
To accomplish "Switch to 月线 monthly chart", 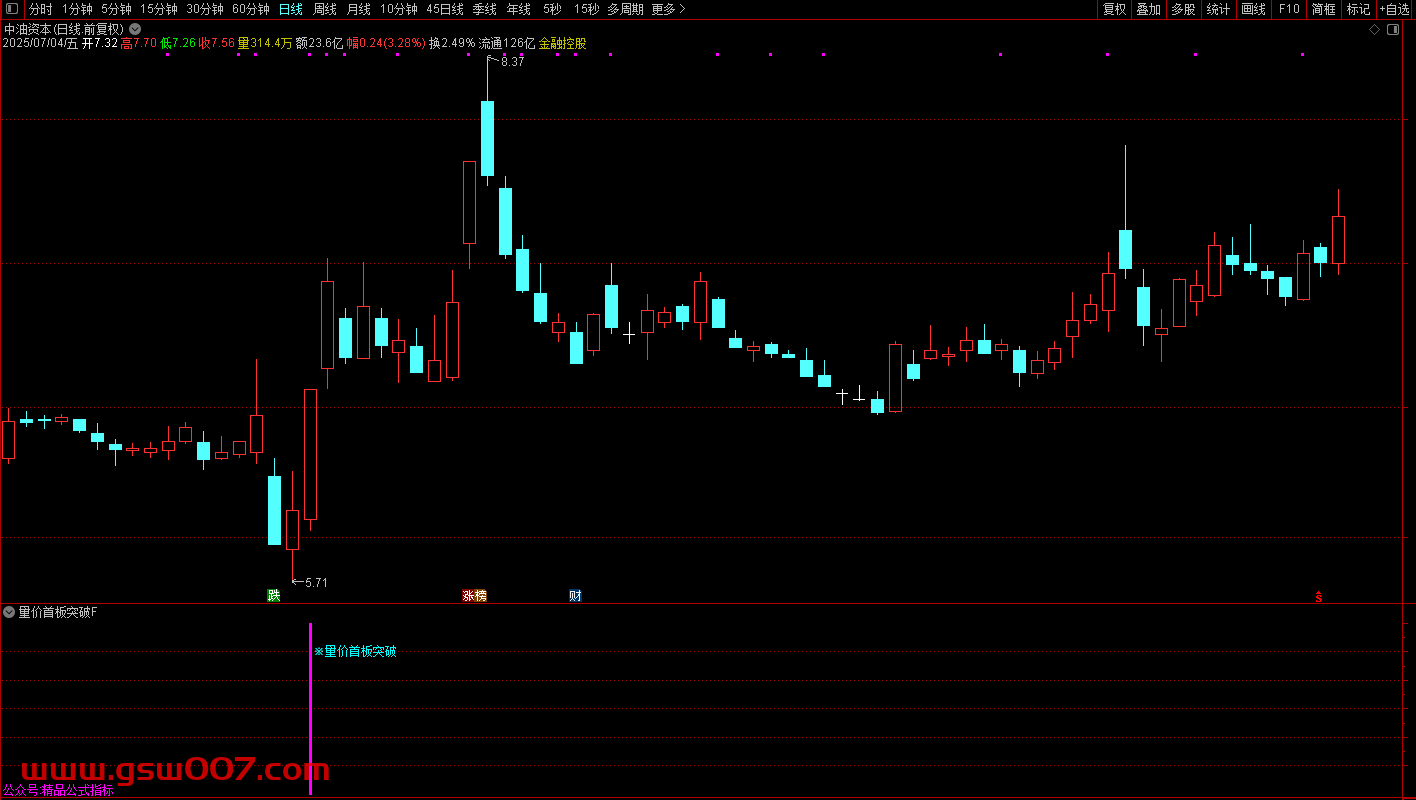I will [358, 9].
